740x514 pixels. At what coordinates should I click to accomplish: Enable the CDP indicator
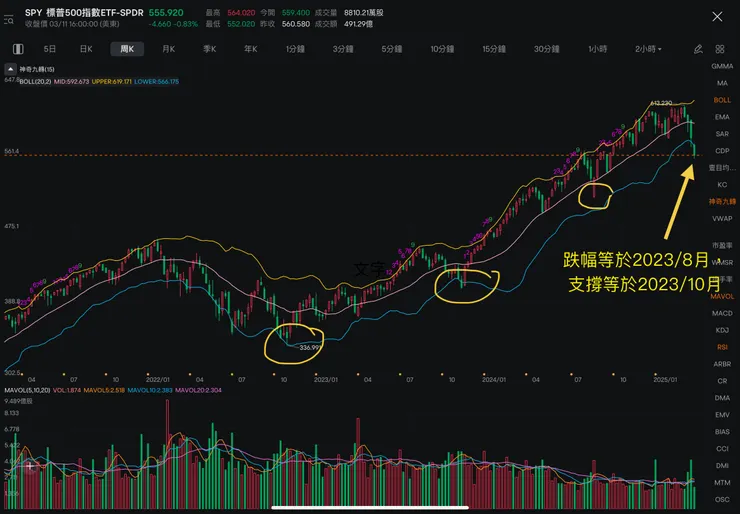(x=722, y=151)
